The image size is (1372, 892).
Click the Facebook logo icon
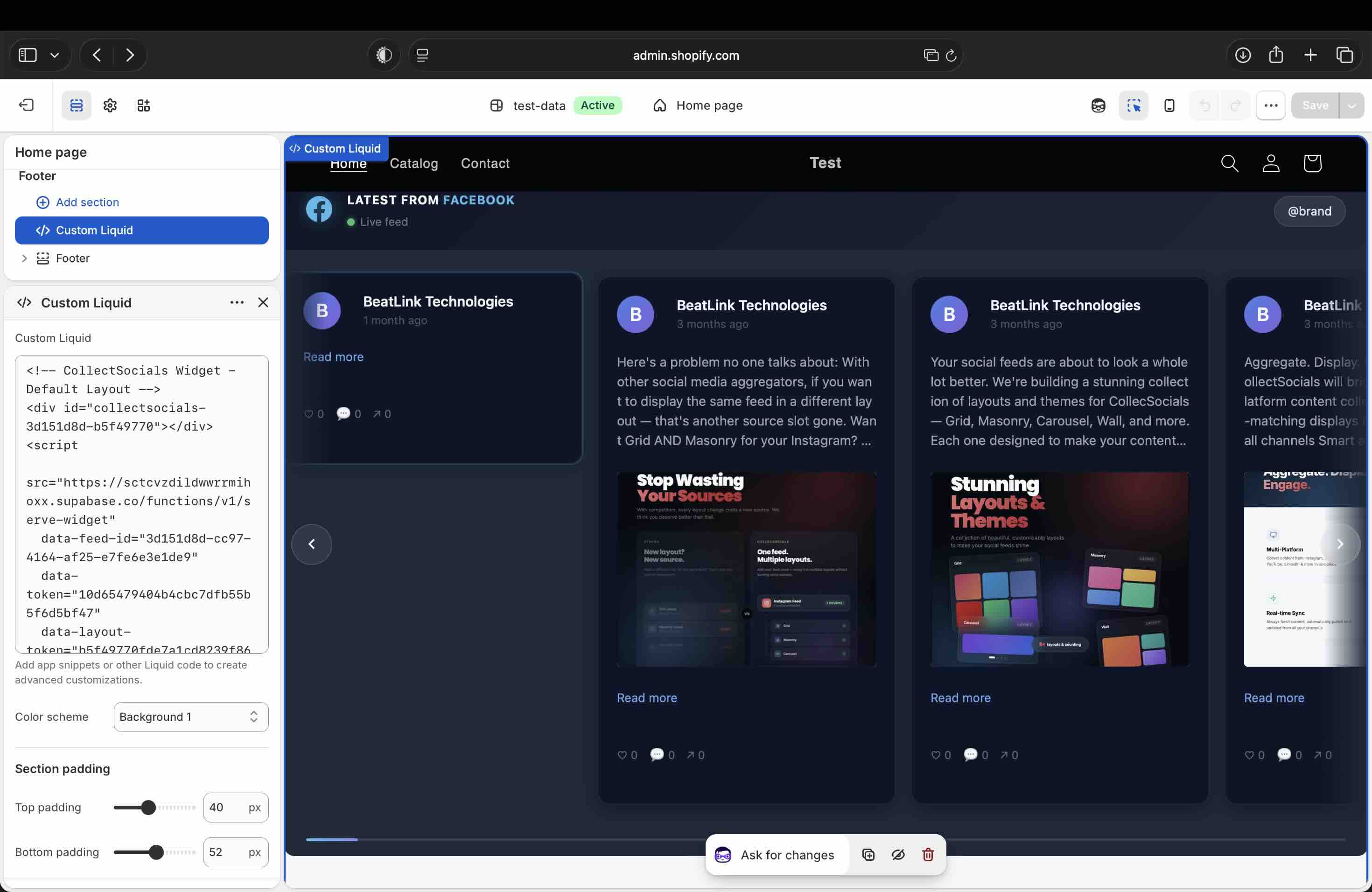point(319,209)
